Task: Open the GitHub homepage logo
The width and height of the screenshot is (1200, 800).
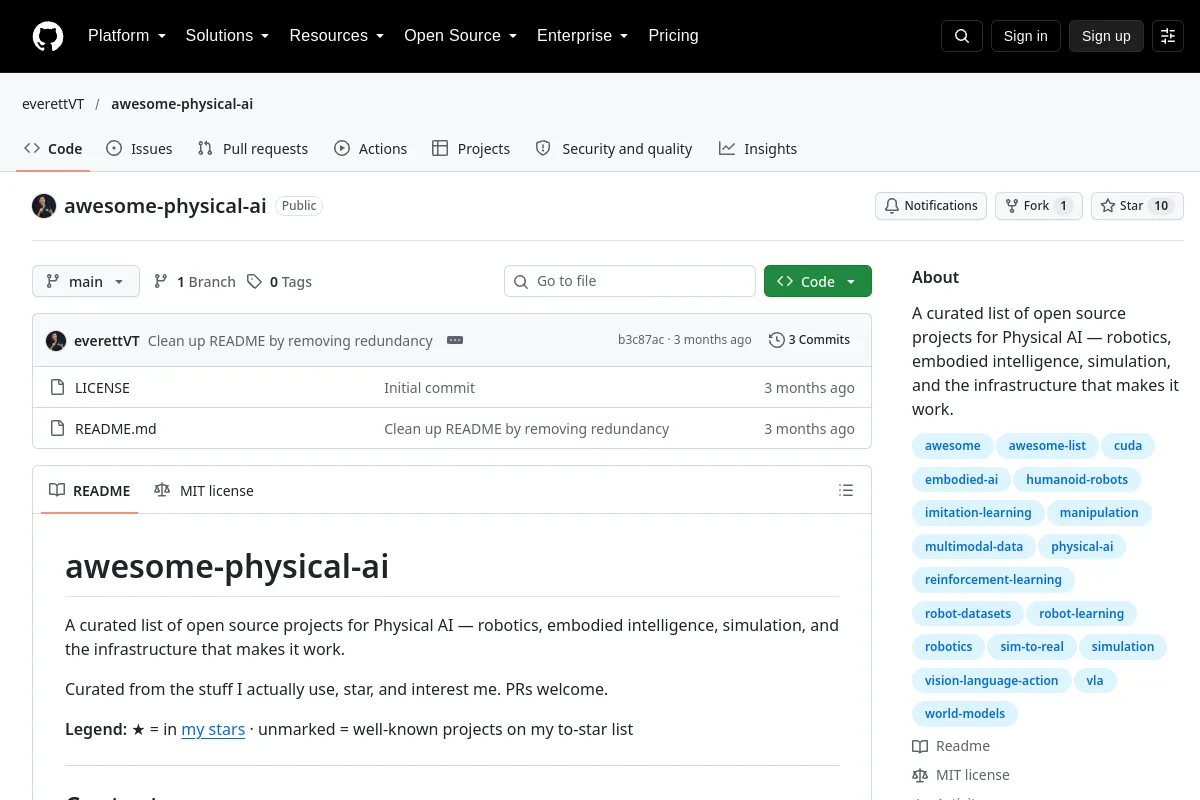Action: (x=48, y=36)
